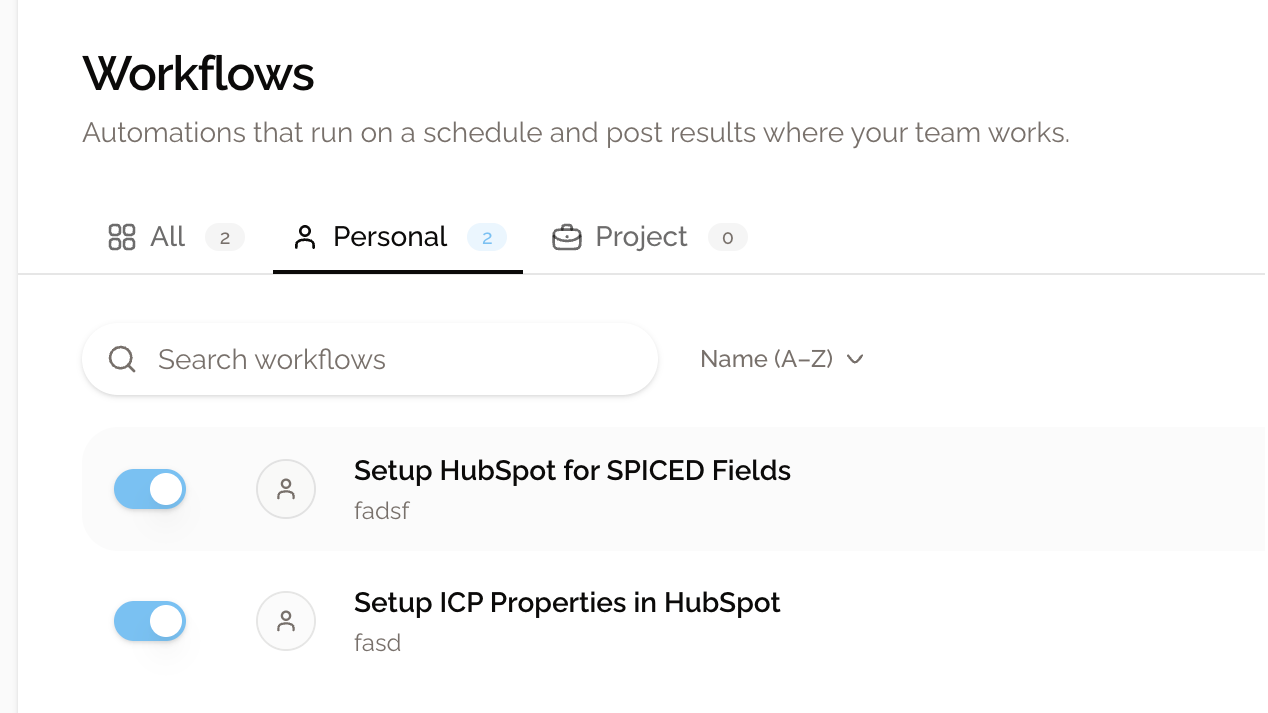The height and width of the screenshot is (713, 1268).
Task: Turn off the Setup ICP Properties toggle
Action: point(150,621)
